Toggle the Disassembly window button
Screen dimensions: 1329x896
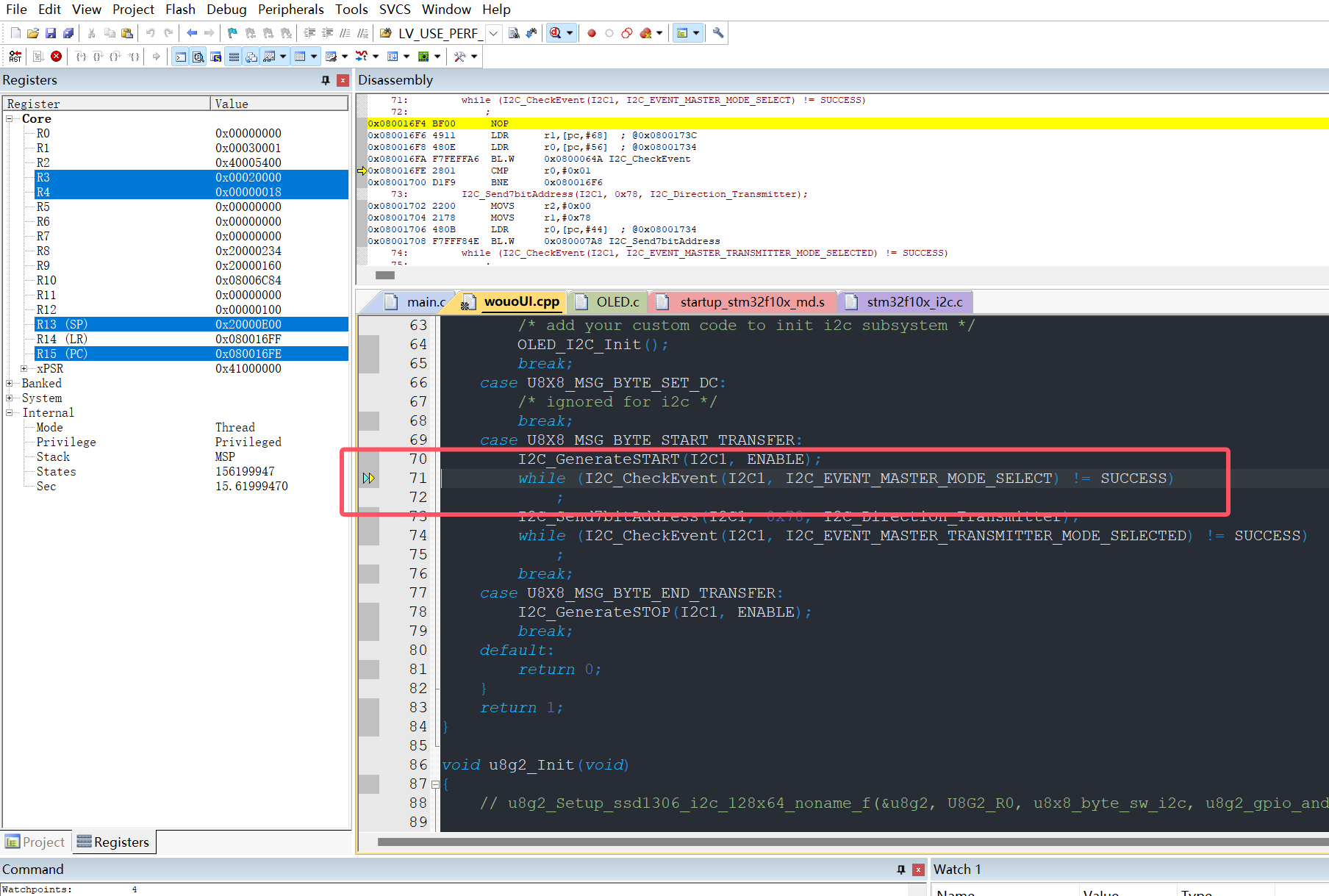click(198, 57)
